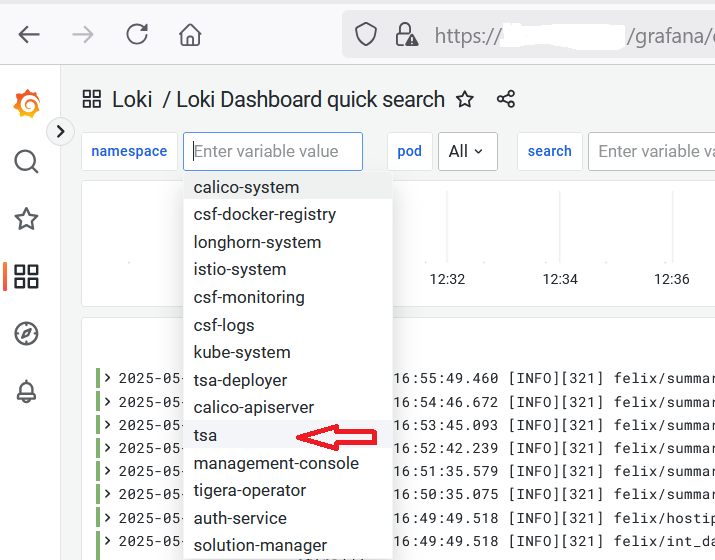Open Grafana search magnifier icon
Image resolution: width=715 pixels, height=560 pixels.
26,161
